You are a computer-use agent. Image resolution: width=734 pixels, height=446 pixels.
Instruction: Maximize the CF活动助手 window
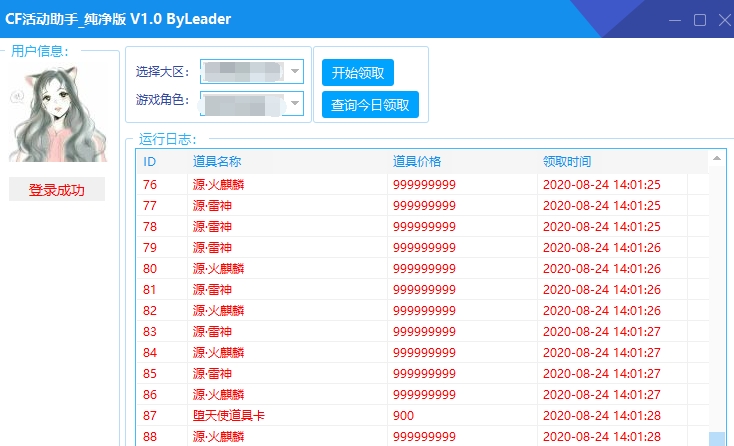click(x=699, y=19)
